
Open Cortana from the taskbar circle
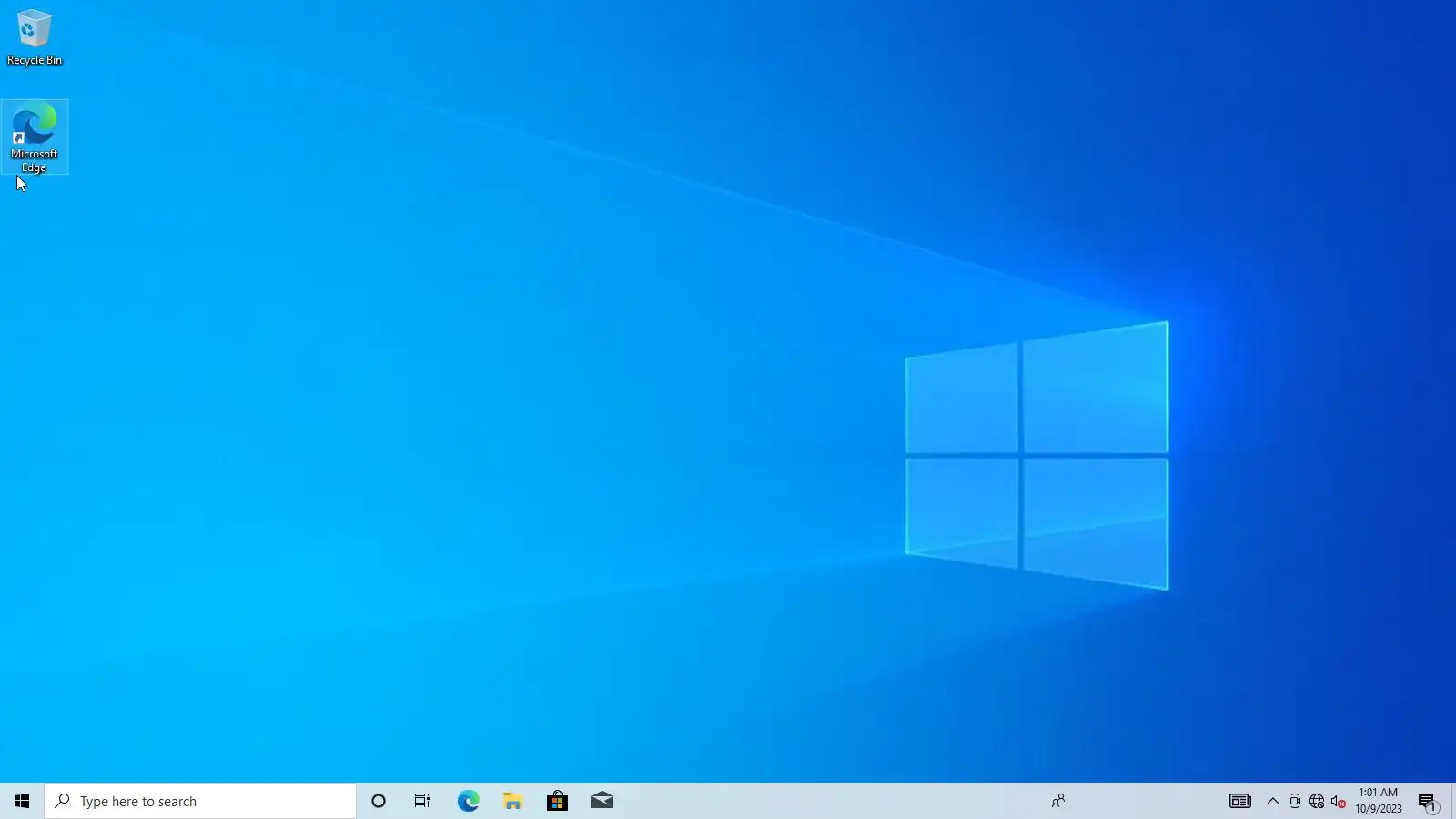tap(379, 801)
